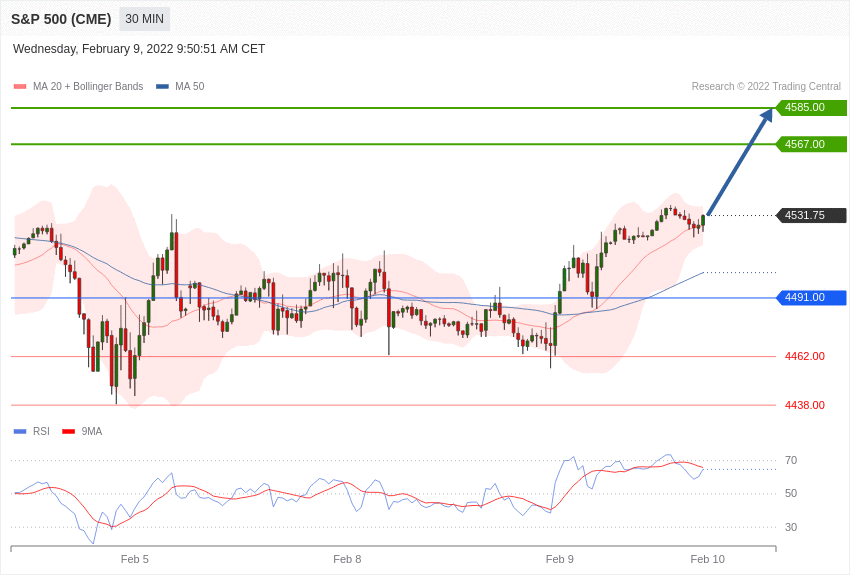The height and width of the screenshot is (576, 850).
Task: Click the 30 MIN timeframe button
Action: [x=144, y=19]
